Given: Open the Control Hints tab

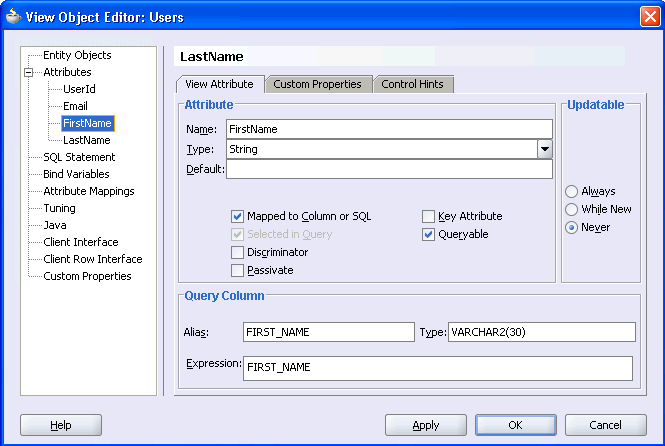Looking at the screenshot, I should click(x=412, y=84).
